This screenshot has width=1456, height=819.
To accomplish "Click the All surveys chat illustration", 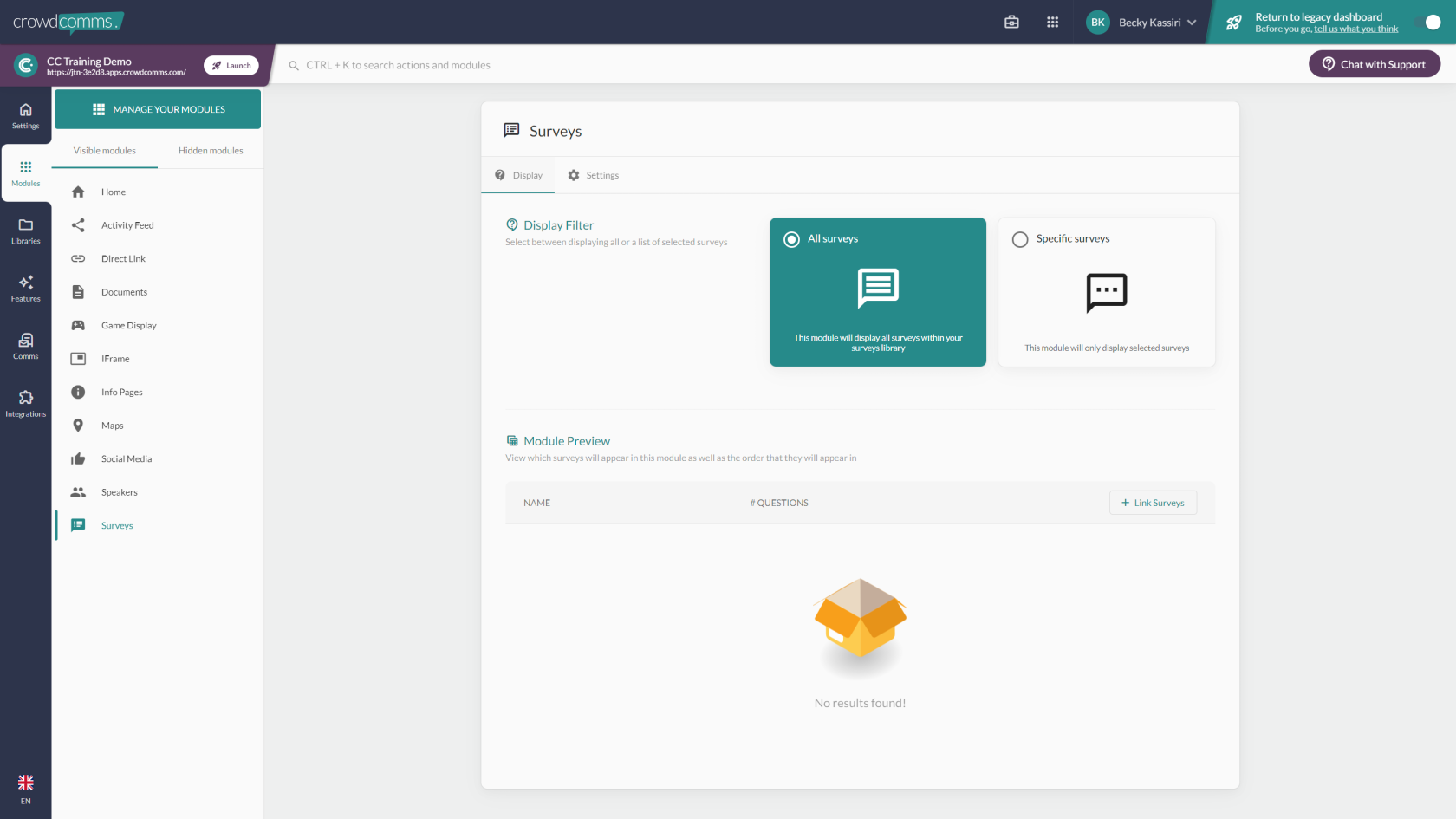I will tap(878, 288).
